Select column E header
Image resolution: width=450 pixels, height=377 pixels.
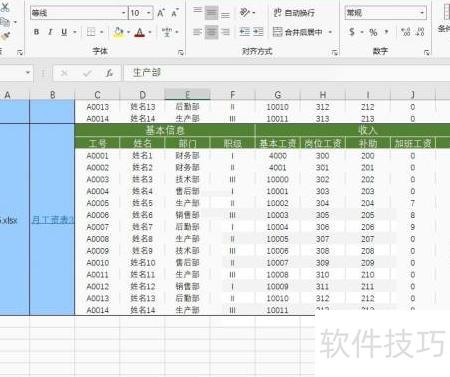[187, 95]
